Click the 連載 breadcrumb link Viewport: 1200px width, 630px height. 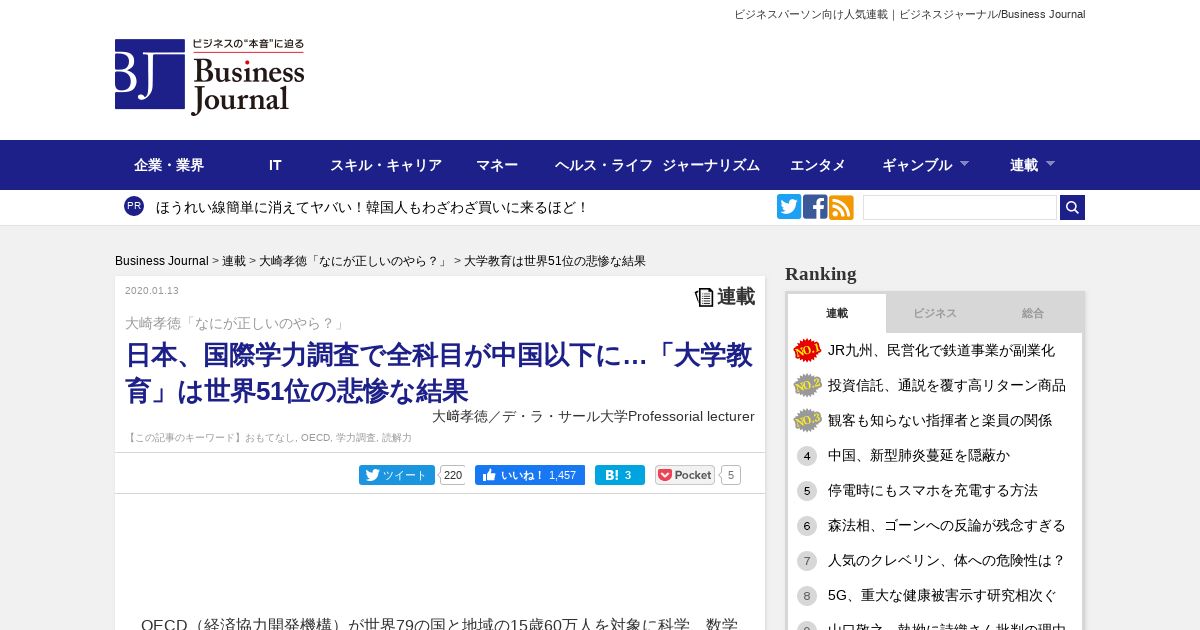pyautogui.click(x=234, y=261)
